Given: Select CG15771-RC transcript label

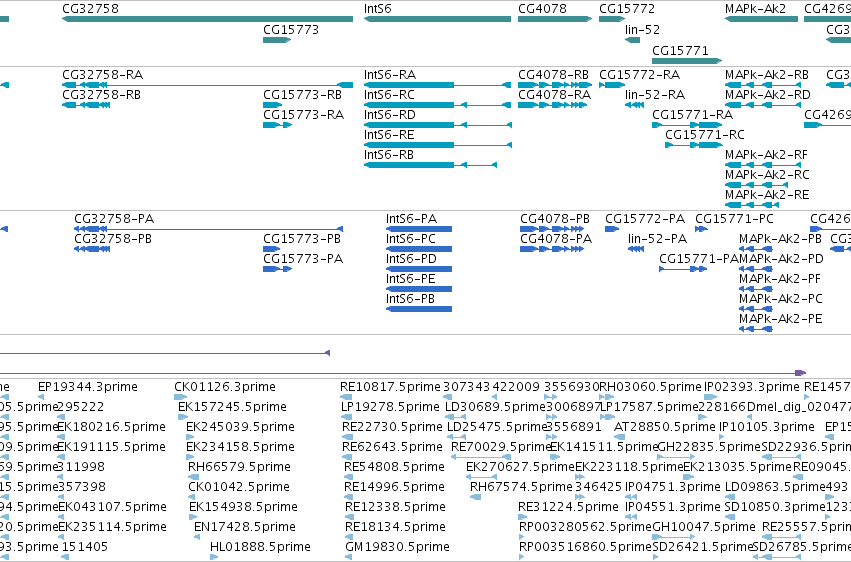Looking at the screenshot, I should pos(705,135).
